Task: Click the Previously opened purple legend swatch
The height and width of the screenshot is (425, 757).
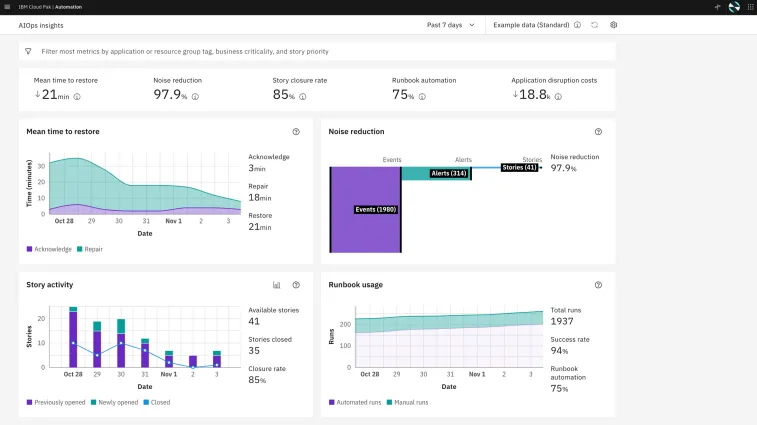Action: point(29,402)
